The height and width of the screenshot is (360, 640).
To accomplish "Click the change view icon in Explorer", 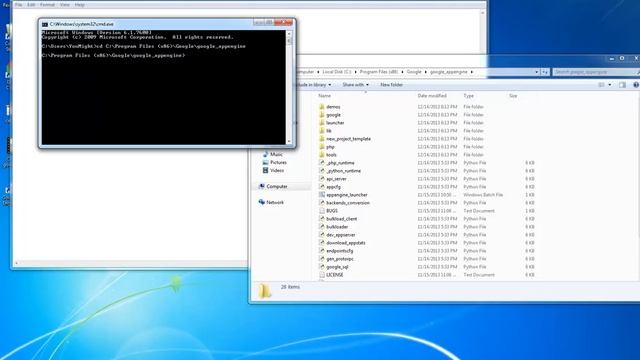I will coord(601,85).
